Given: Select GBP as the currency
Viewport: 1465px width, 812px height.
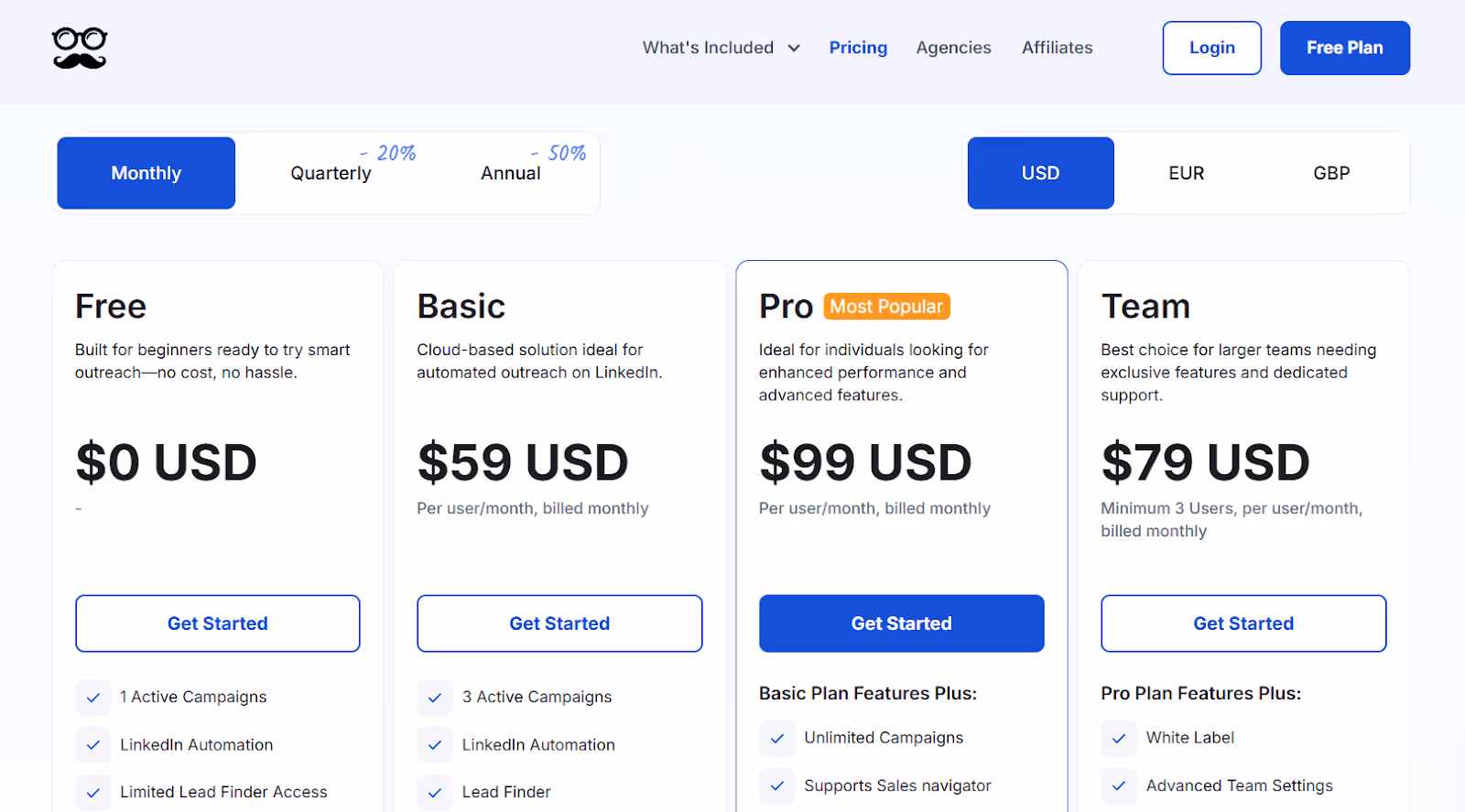Looking at the screenshot, I should (x=1330, y=173).
